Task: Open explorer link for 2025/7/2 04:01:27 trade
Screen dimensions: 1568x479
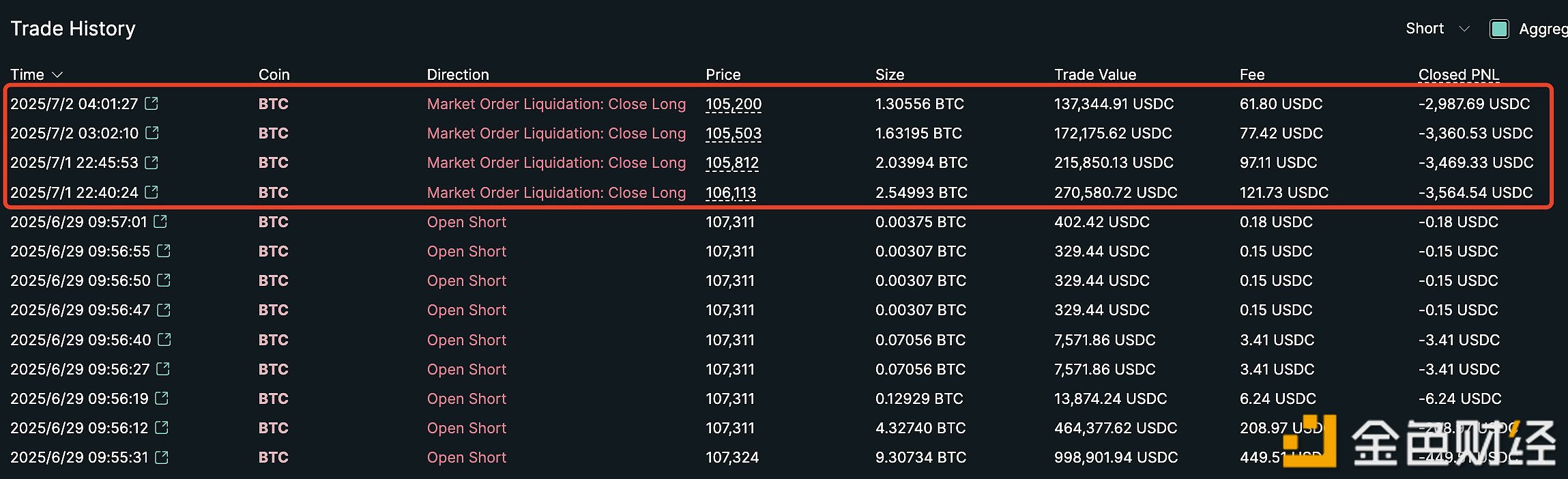Action: tap(151, 103)
